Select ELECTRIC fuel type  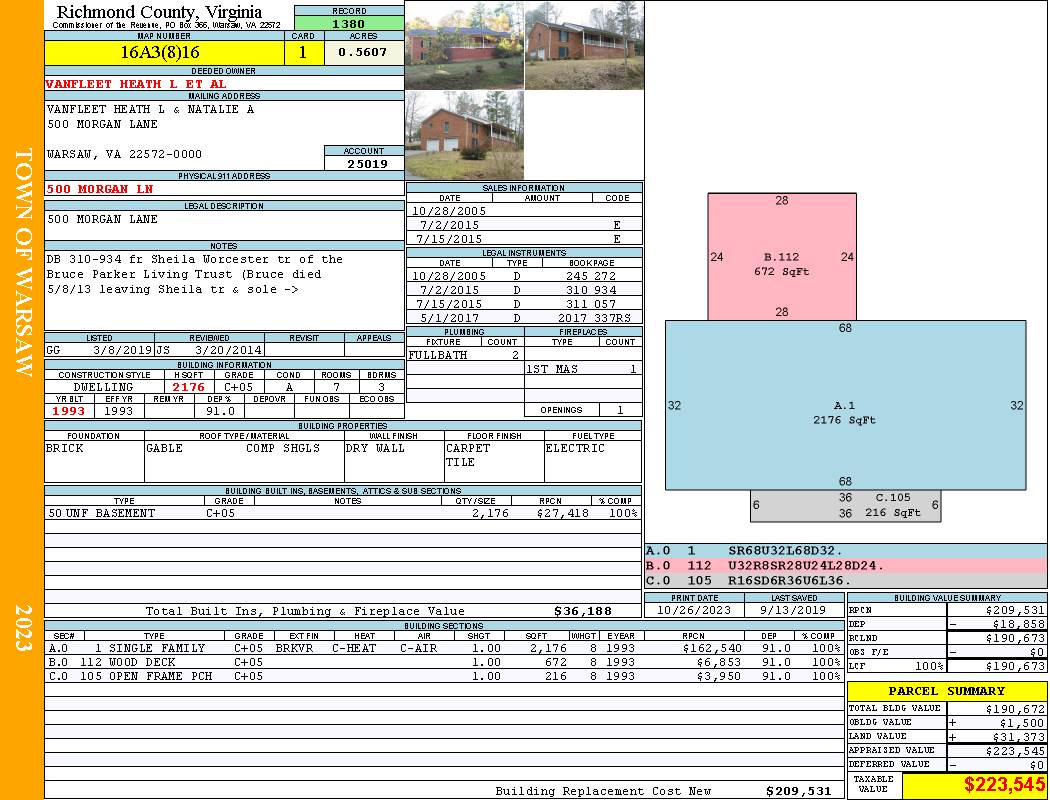click(x=575, y=449)
